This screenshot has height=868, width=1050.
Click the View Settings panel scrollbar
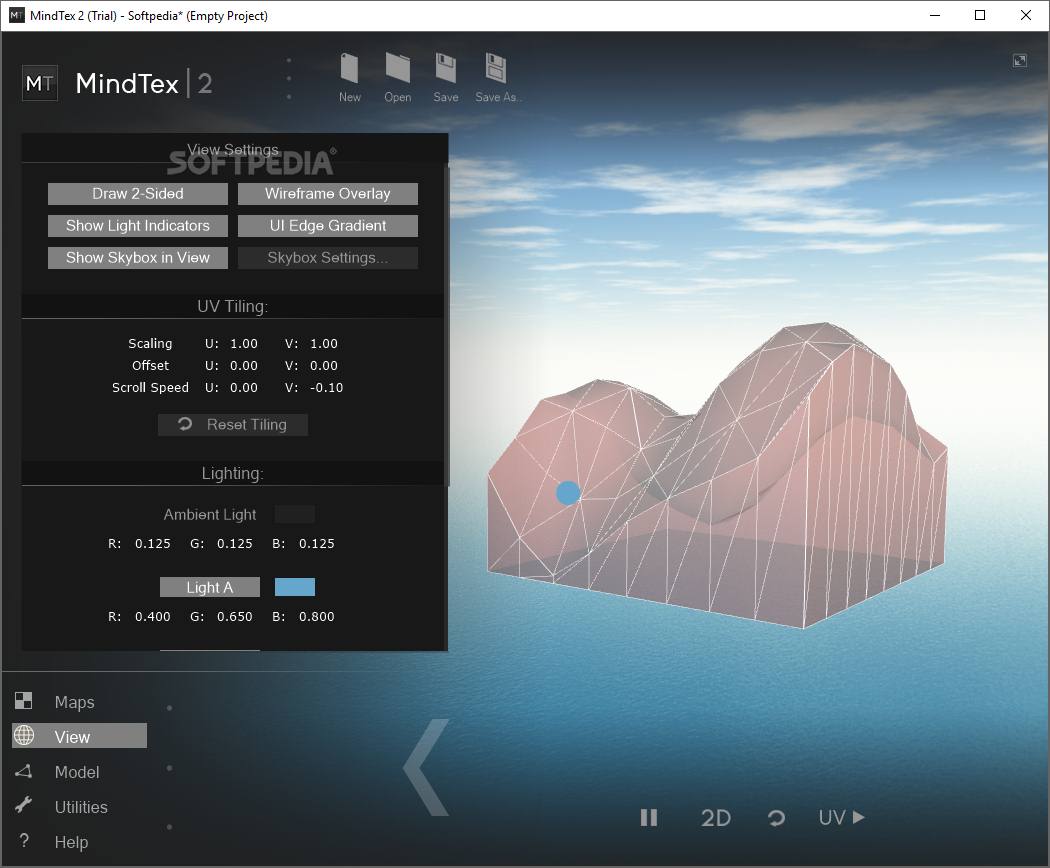point(447,325)
